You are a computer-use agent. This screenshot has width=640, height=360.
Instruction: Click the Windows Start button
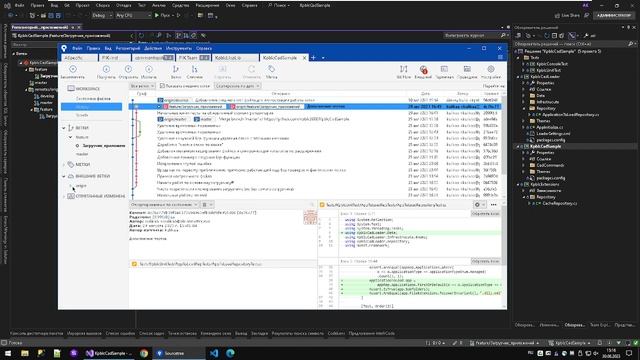click(x=8, y=353)
